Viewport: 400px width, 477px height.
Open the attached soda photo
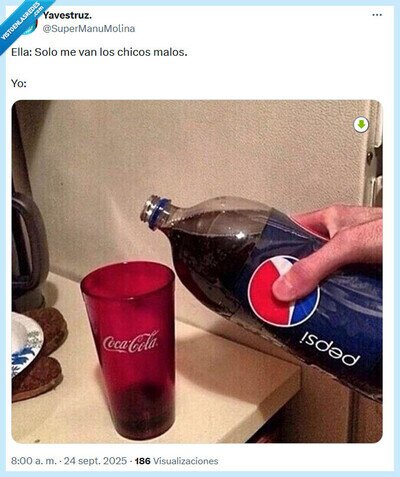coord(197,271)
